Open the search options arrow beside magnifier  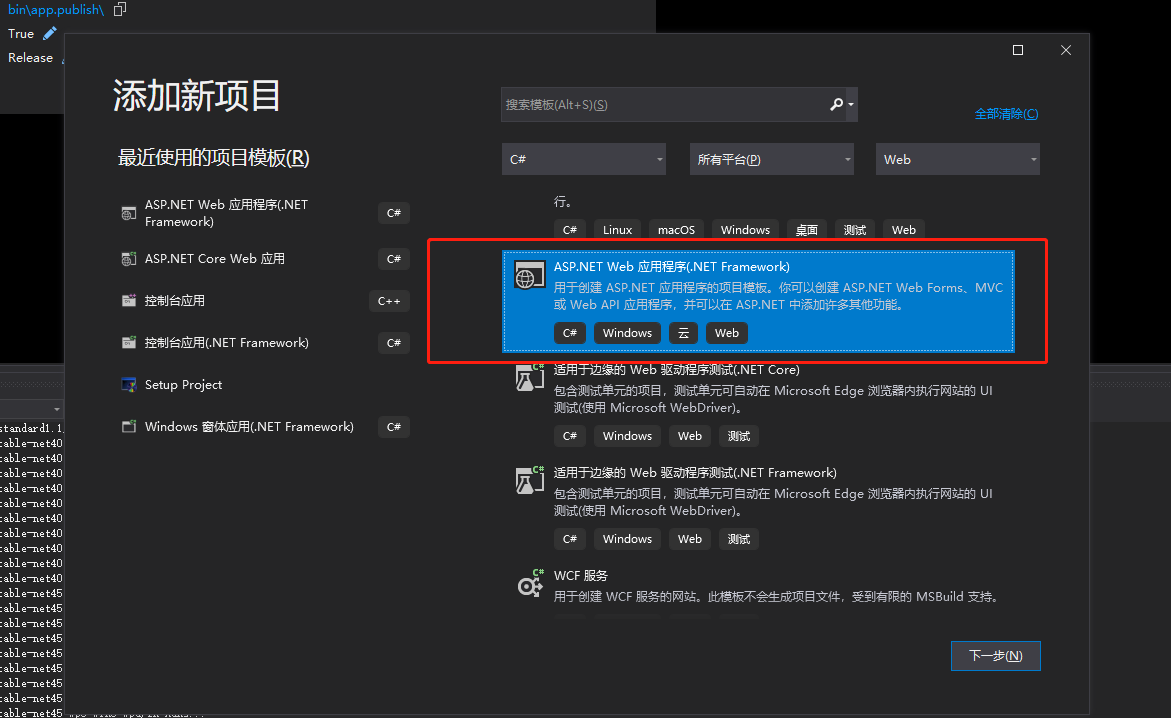coord(851,105)
